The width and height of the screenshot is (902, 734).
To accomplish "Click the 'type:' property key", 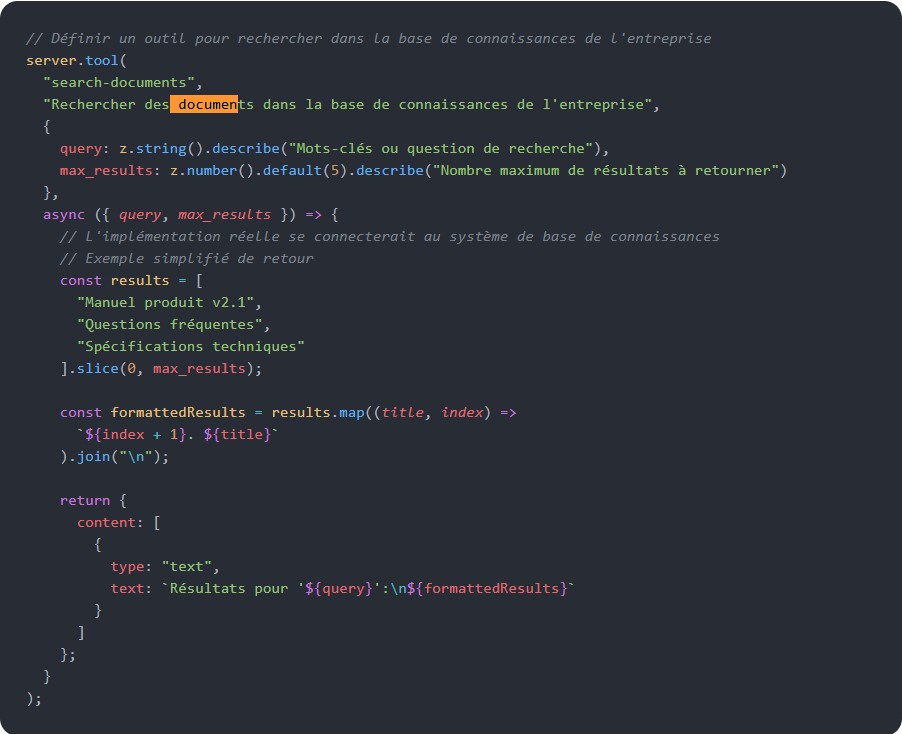I will (131, 567).
